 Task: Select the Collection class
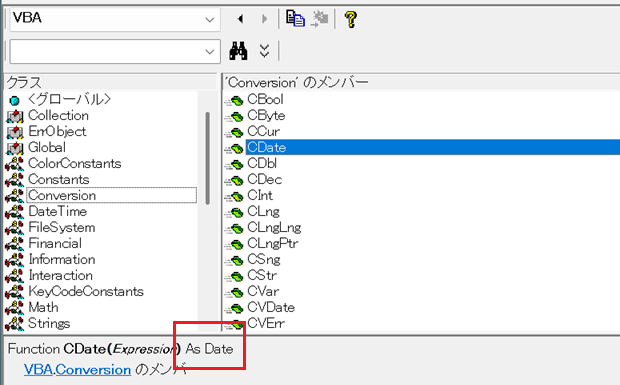click(x=59, y=115)
